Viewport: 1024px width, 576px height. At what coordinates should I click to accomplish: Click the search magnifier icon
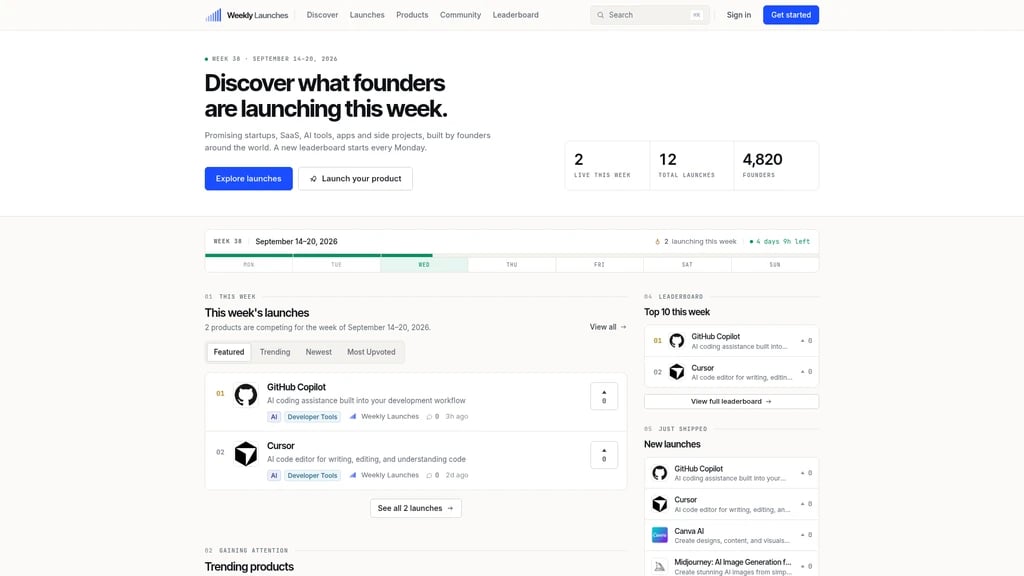[600, 15]
